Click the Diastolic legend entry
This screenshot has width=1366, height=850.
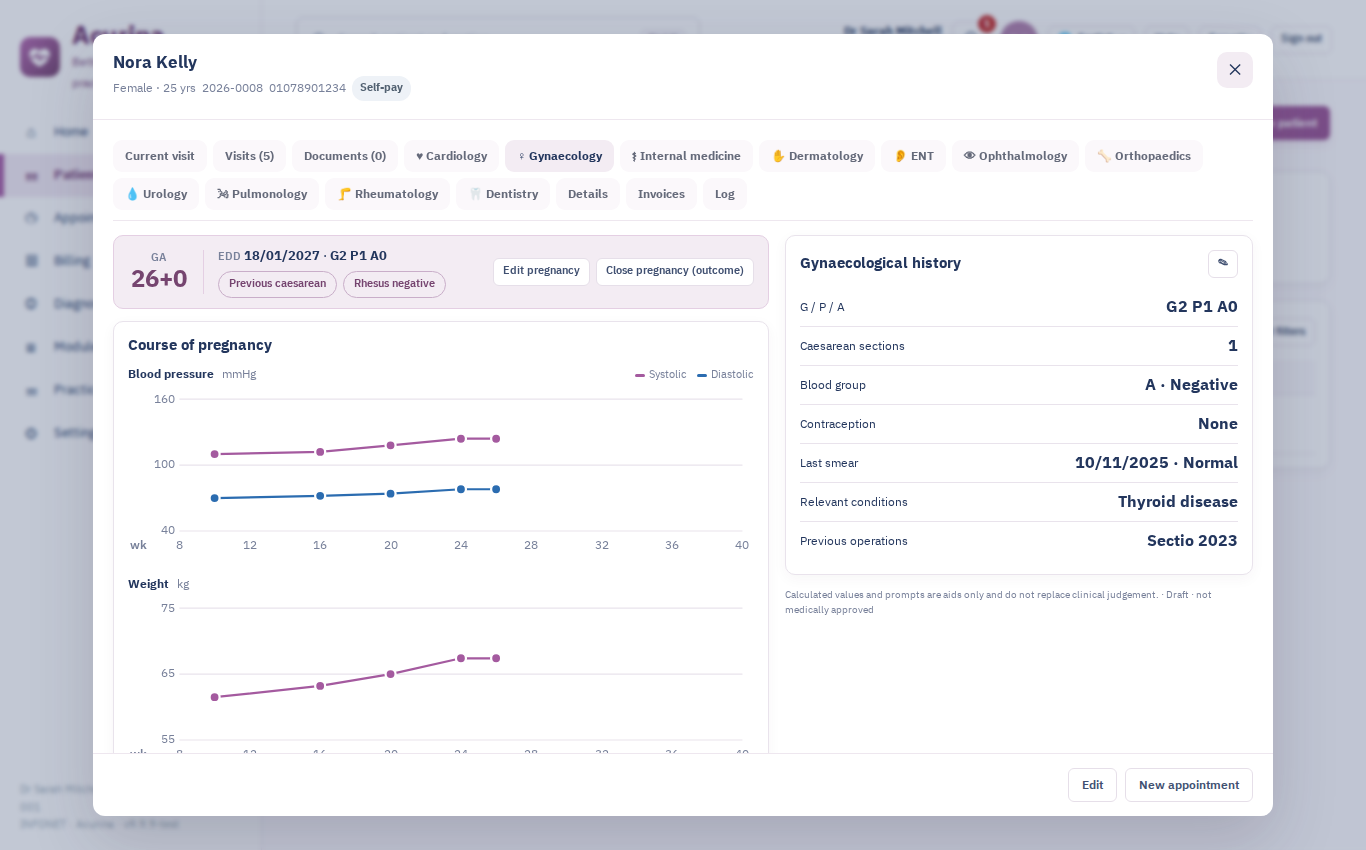click(725, 375)
